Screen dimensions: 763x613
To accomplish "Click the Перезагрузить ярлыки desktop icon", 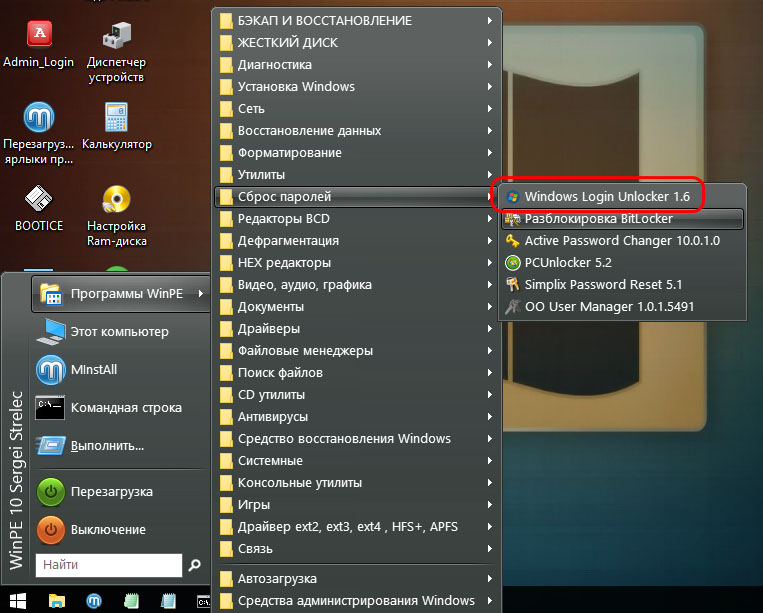I will click(39, 134).
